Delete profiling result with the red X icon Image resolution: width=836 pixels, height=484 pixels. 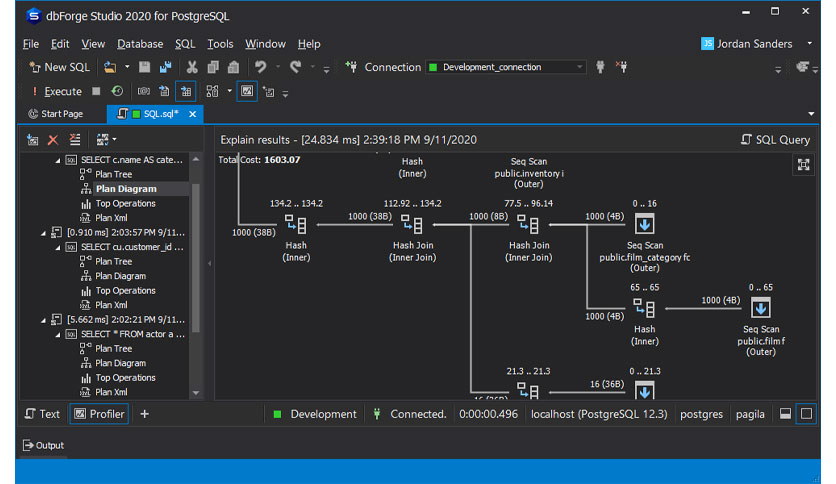tap(53, 140)
